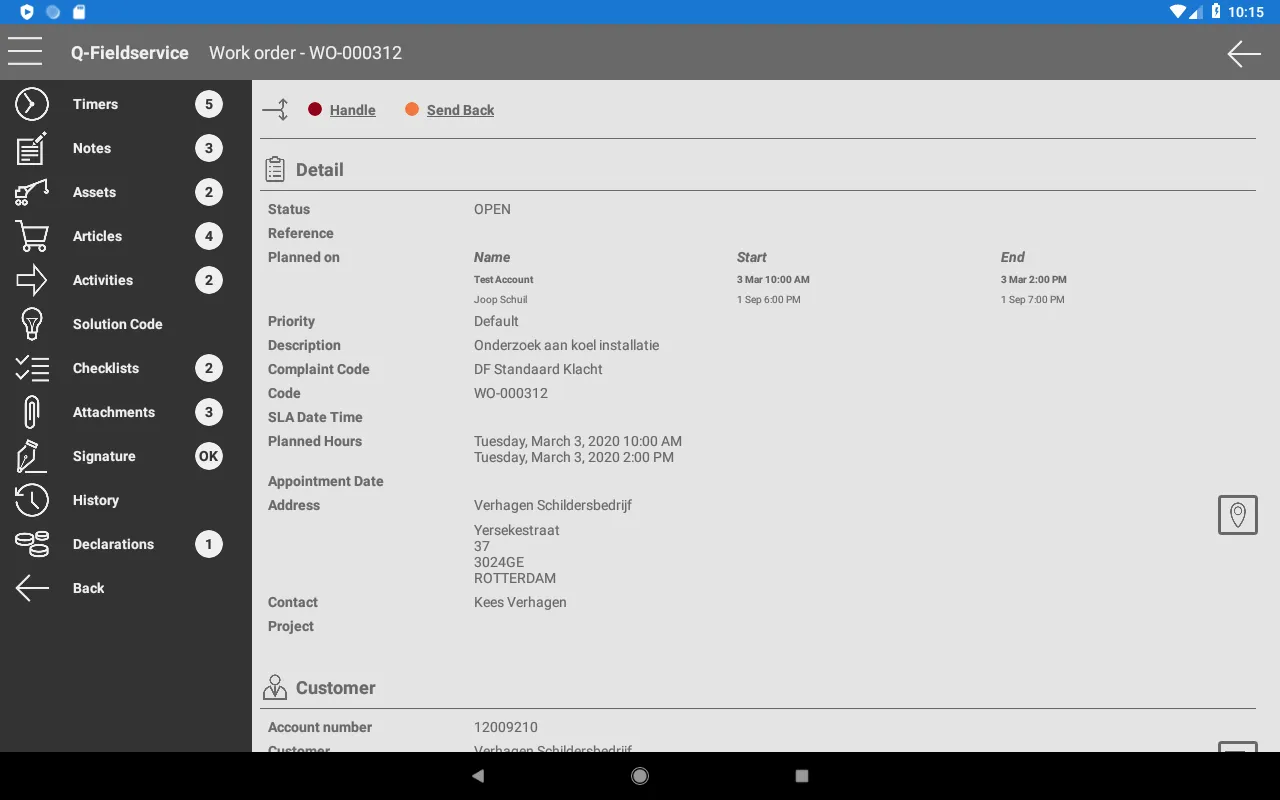Click the Activities arrow icon
The image size is (1280, 800).
tap(32, 280)
